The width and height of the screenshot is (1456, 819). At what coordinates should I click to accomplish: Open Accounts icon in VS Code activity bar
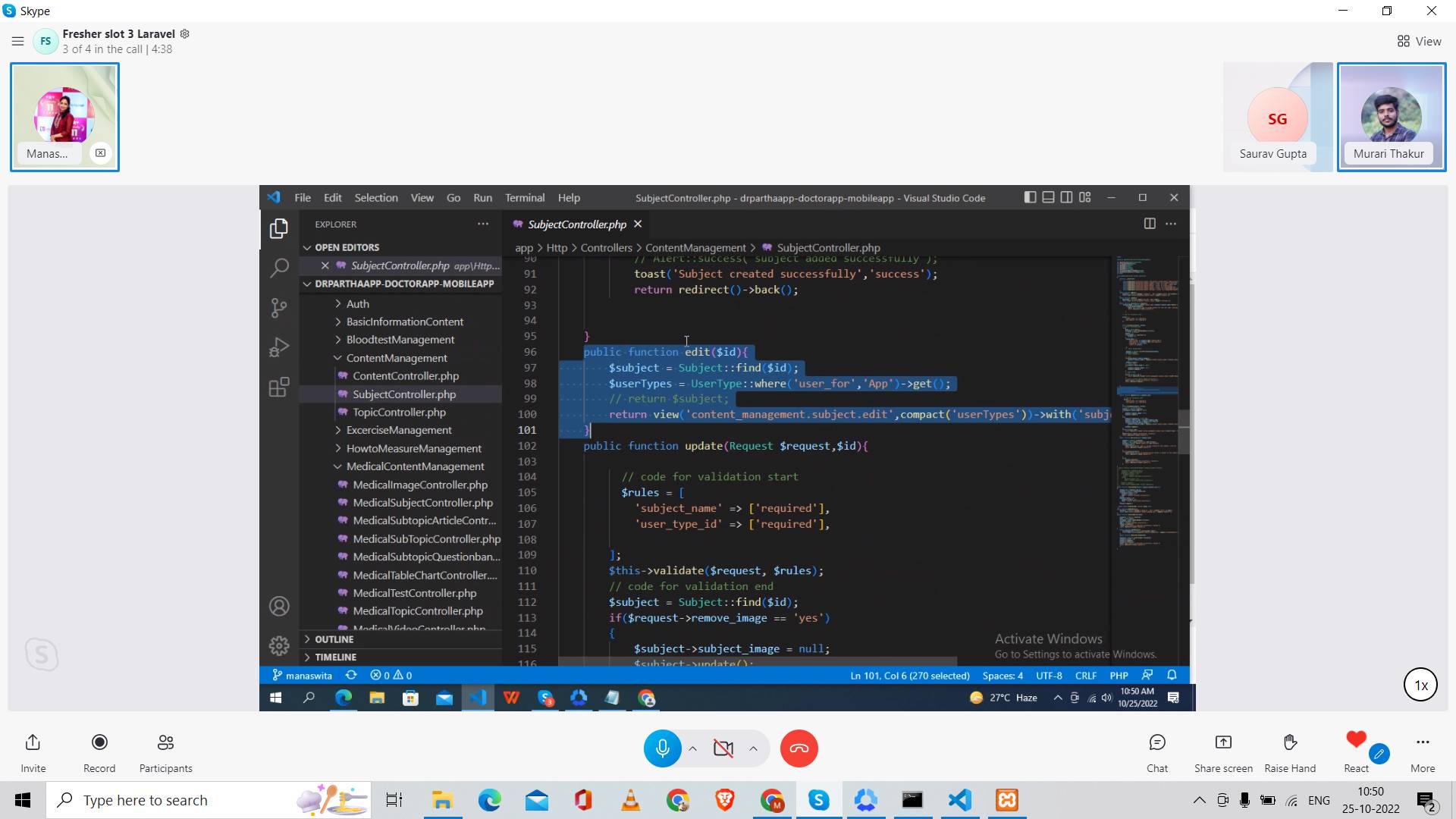(279, 606)
